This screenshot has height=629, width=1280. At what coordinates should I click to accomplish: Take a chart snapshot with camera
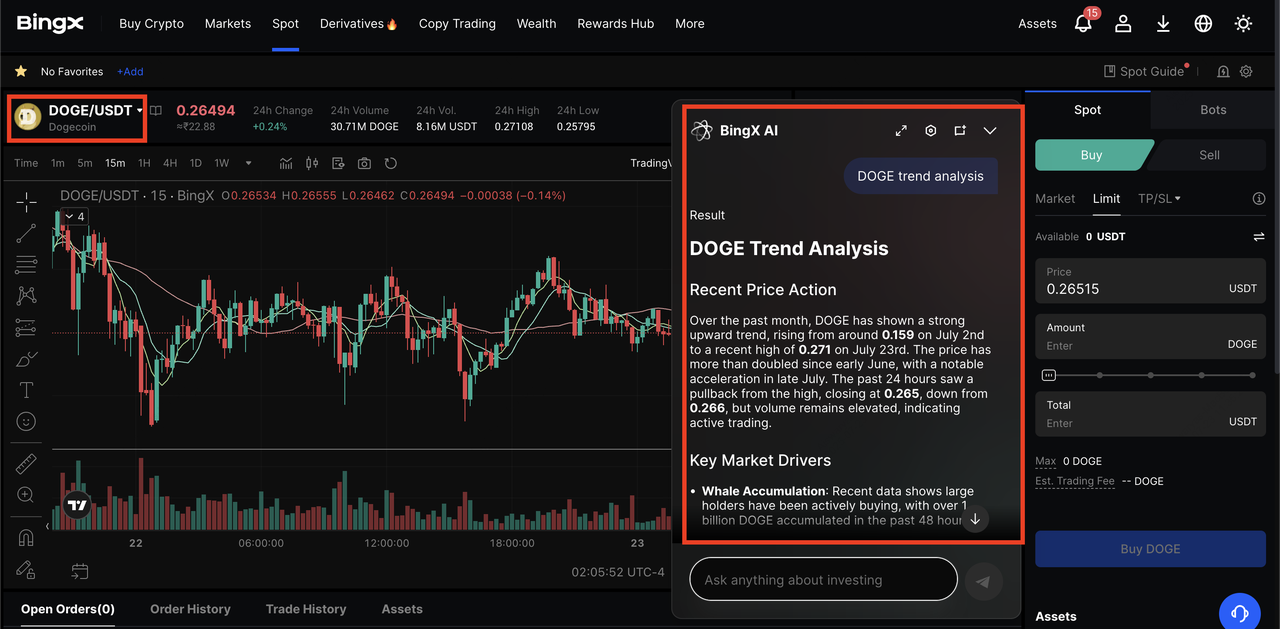click(x=364, y=163)
